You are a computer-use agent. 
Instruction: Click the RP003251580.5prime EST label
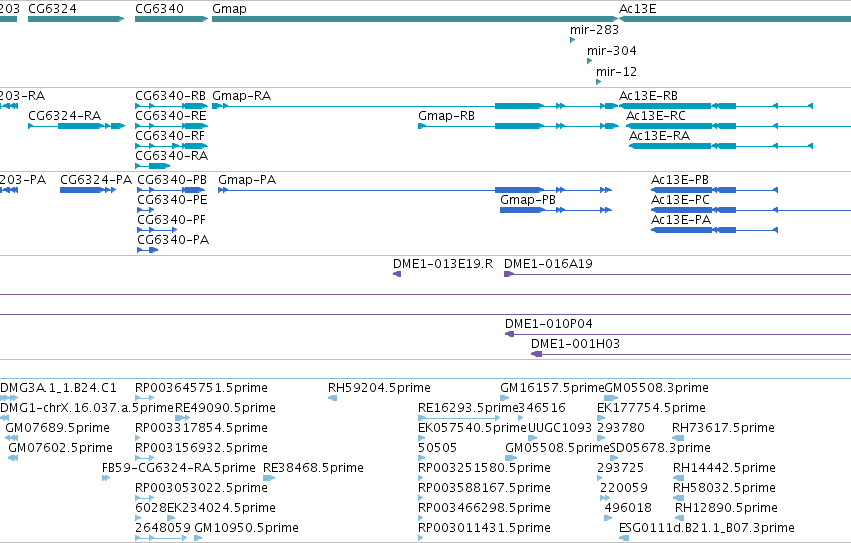[484, 468]
